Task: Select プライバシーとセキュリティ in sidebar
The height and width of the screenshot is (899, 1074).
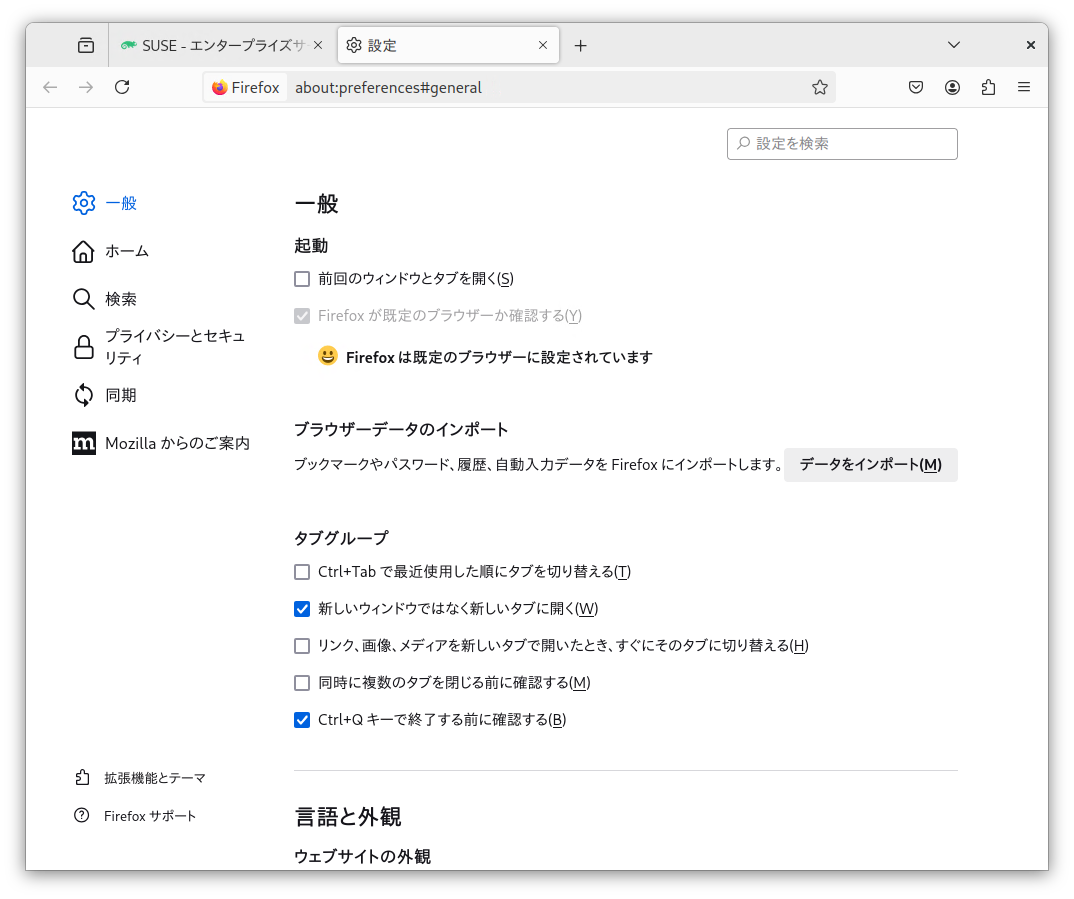Action: click(x=160, y=347)
